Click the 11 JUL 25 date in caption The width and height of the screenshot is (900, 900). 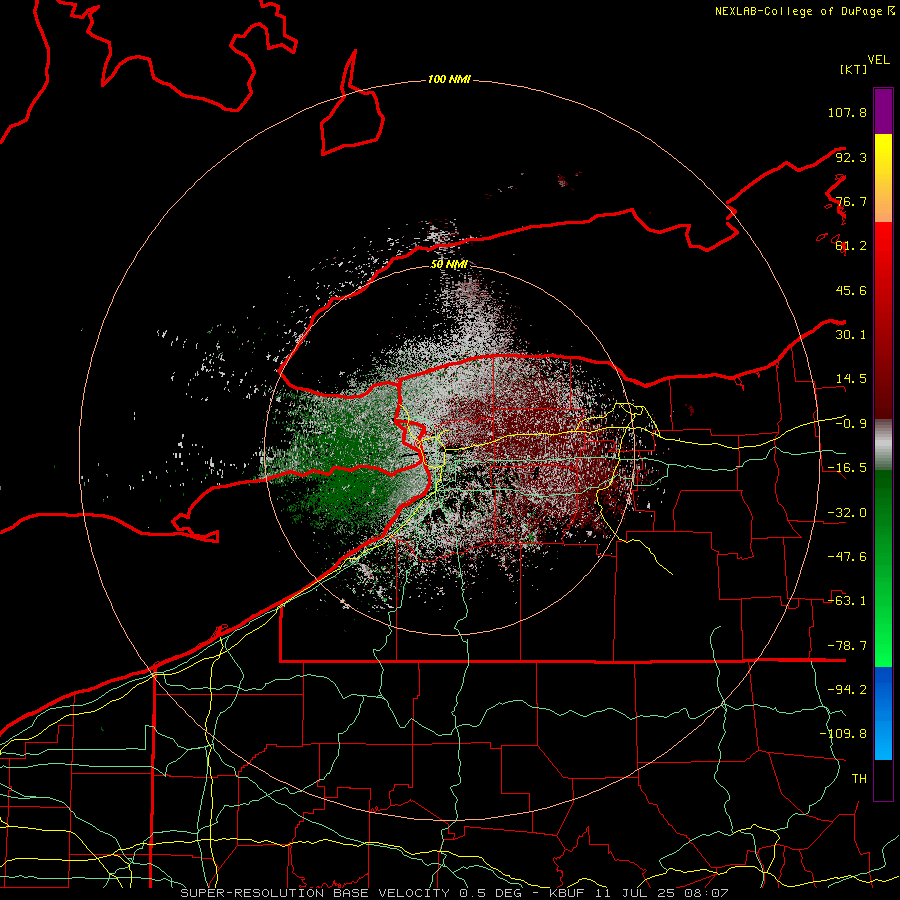636,893
